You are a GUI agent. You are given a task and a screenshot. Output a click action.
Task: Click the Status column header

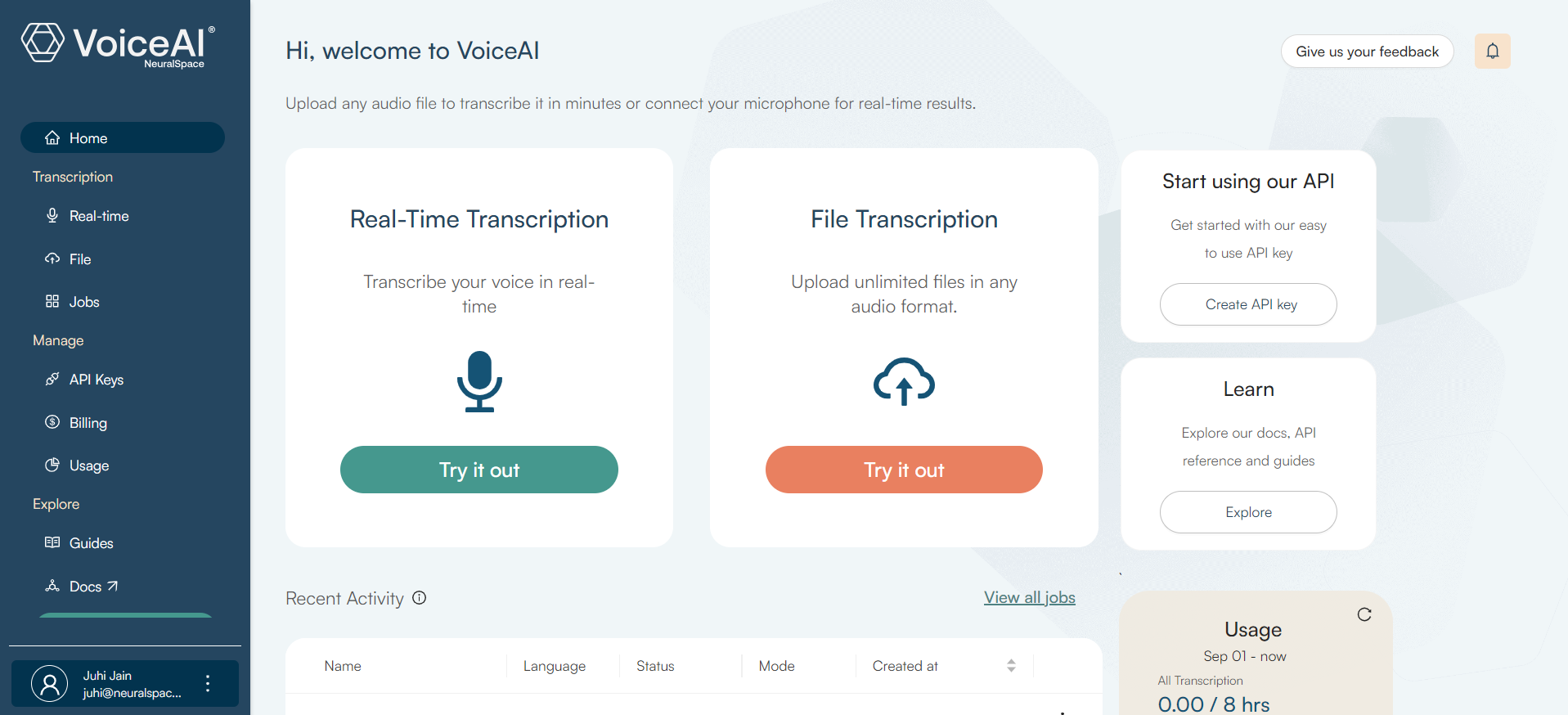coord(655,666)
